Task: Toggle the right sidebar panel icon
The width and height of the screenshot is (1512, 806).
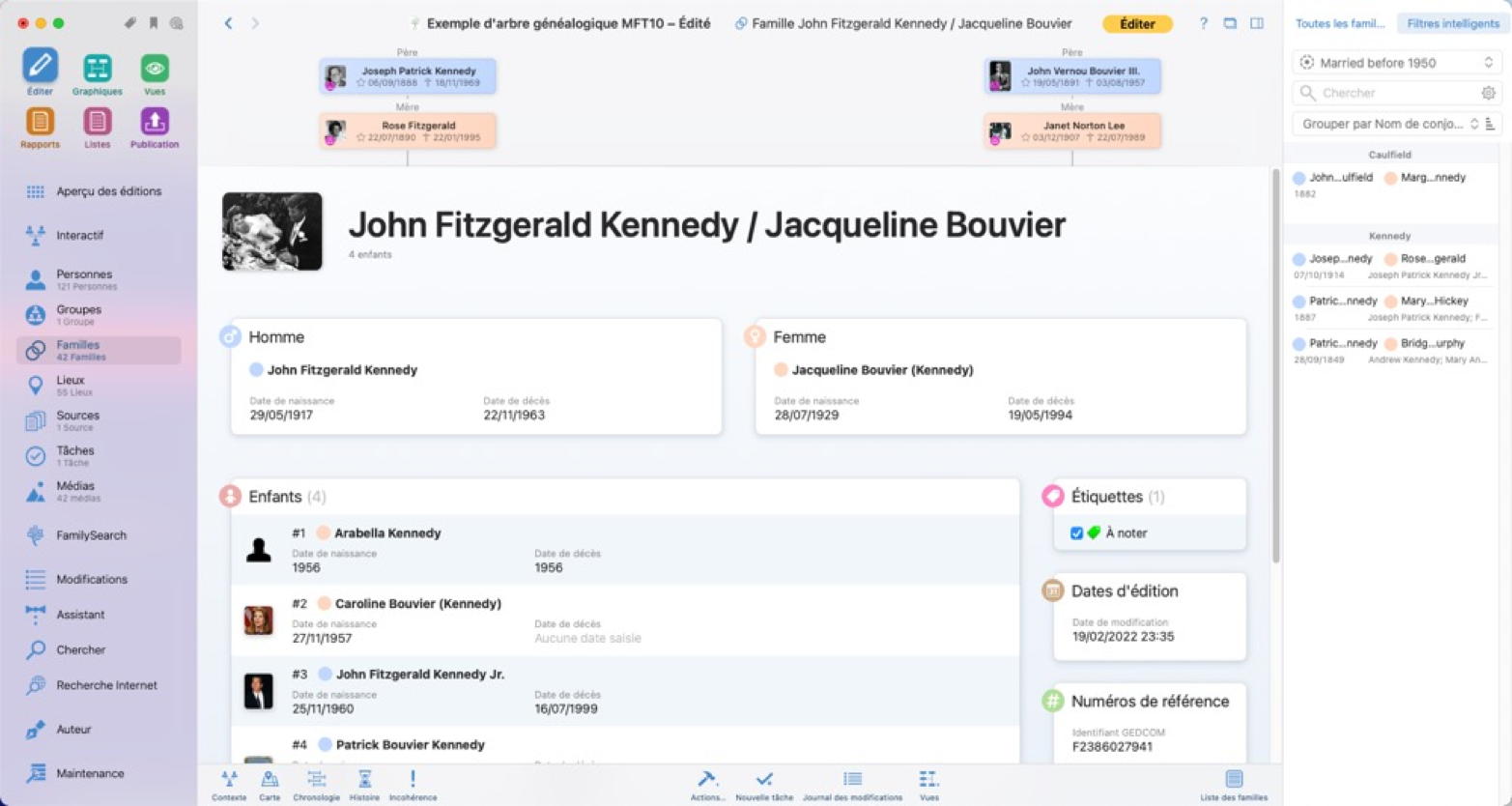Action: pyautogui.click(x=1257, y=23)
